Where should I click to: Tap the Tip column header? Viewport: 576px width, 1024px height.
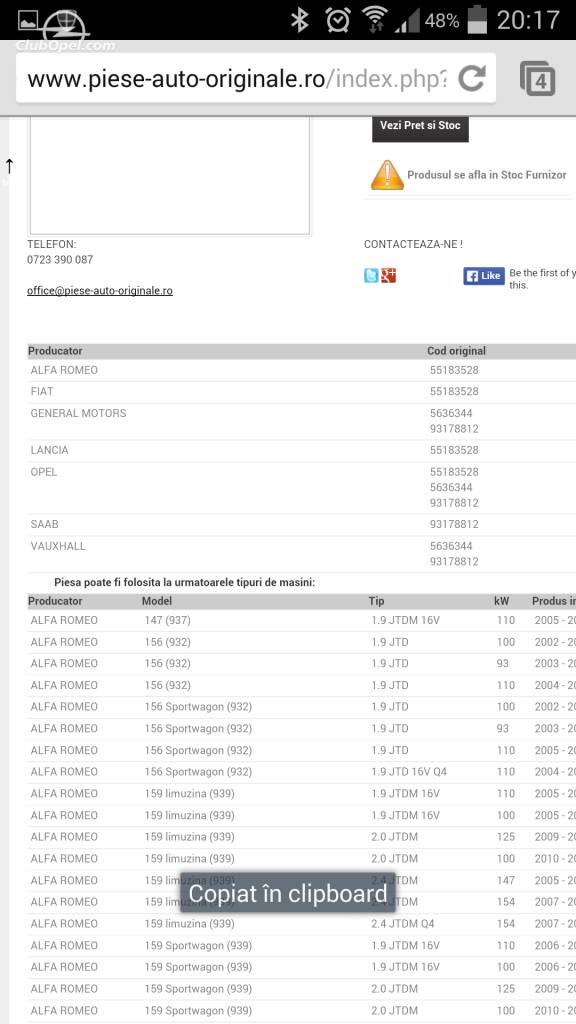click(376, 601)
